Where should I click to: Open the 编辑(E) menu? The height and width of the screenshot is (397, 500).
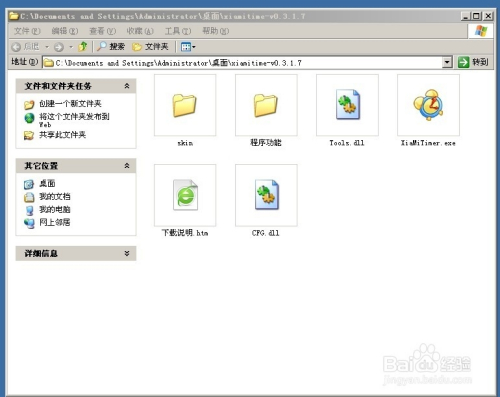click(65, 31)
